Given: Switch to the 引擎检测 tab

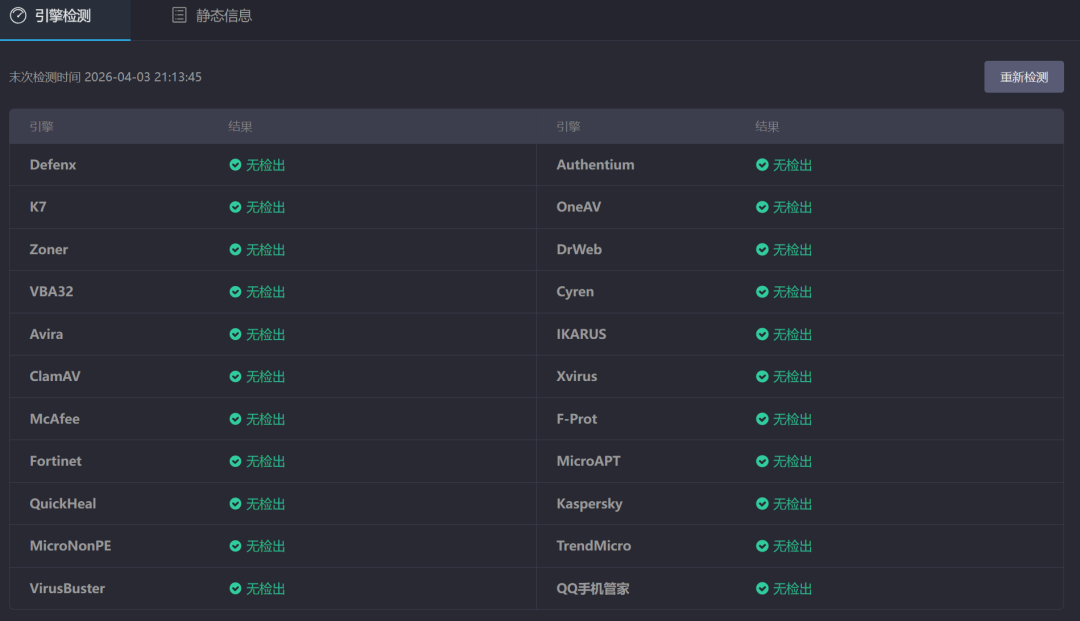Looking at the screenshot, I should (x=62, y=16).
